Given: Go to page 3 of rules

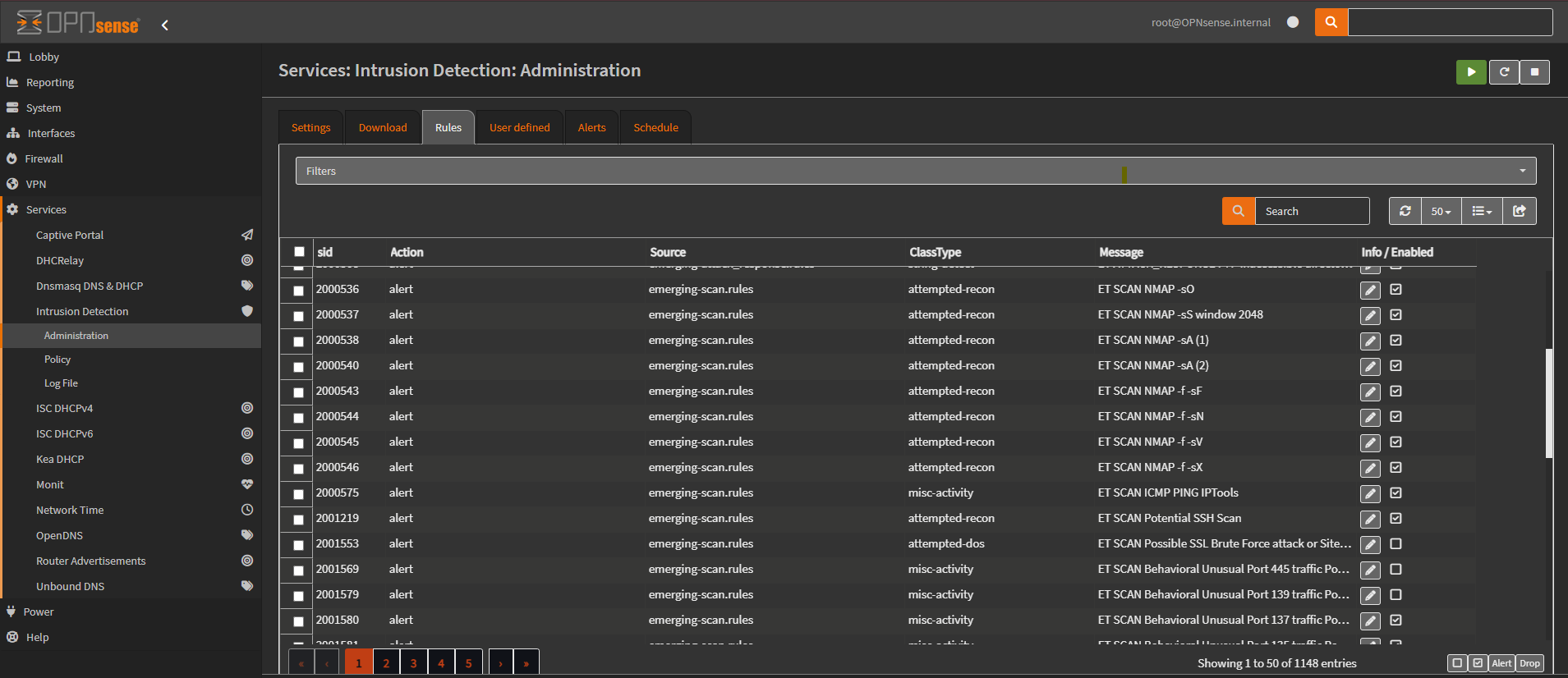Looking at the screenshot, I should (414, 663).
